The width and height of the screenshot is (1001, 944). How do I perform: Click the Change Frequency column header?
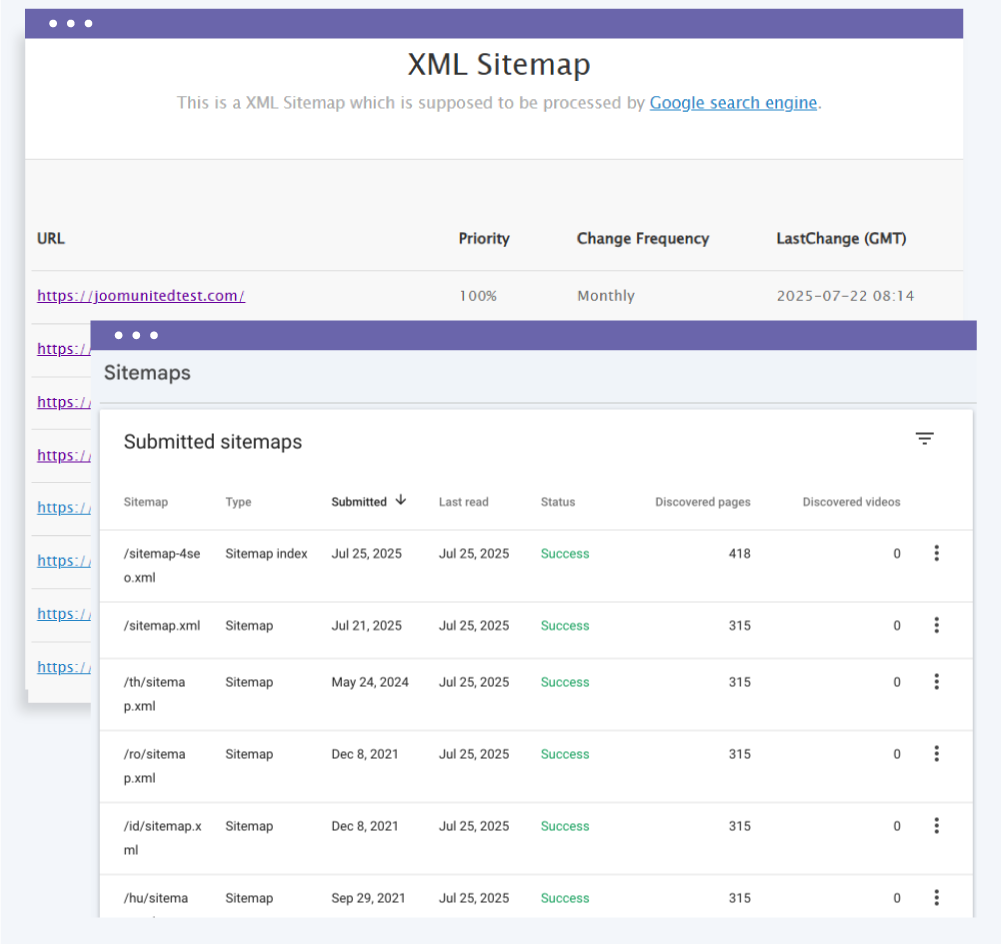pyautogui.click(x=642, y=238)
